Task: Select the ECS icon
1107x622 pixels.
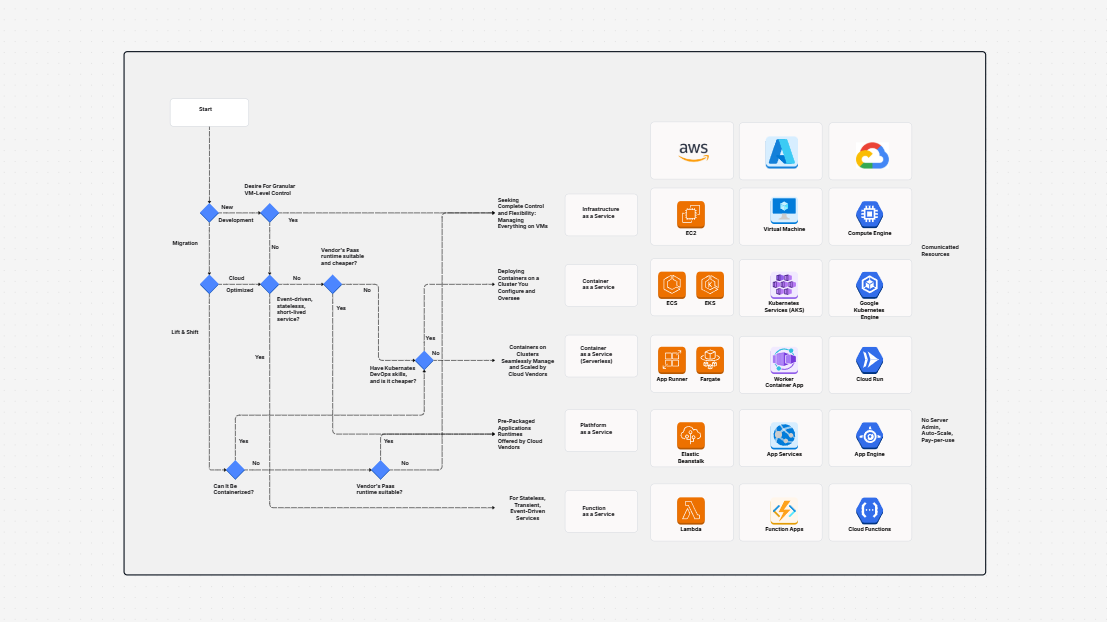Action: tap(671, 285)
